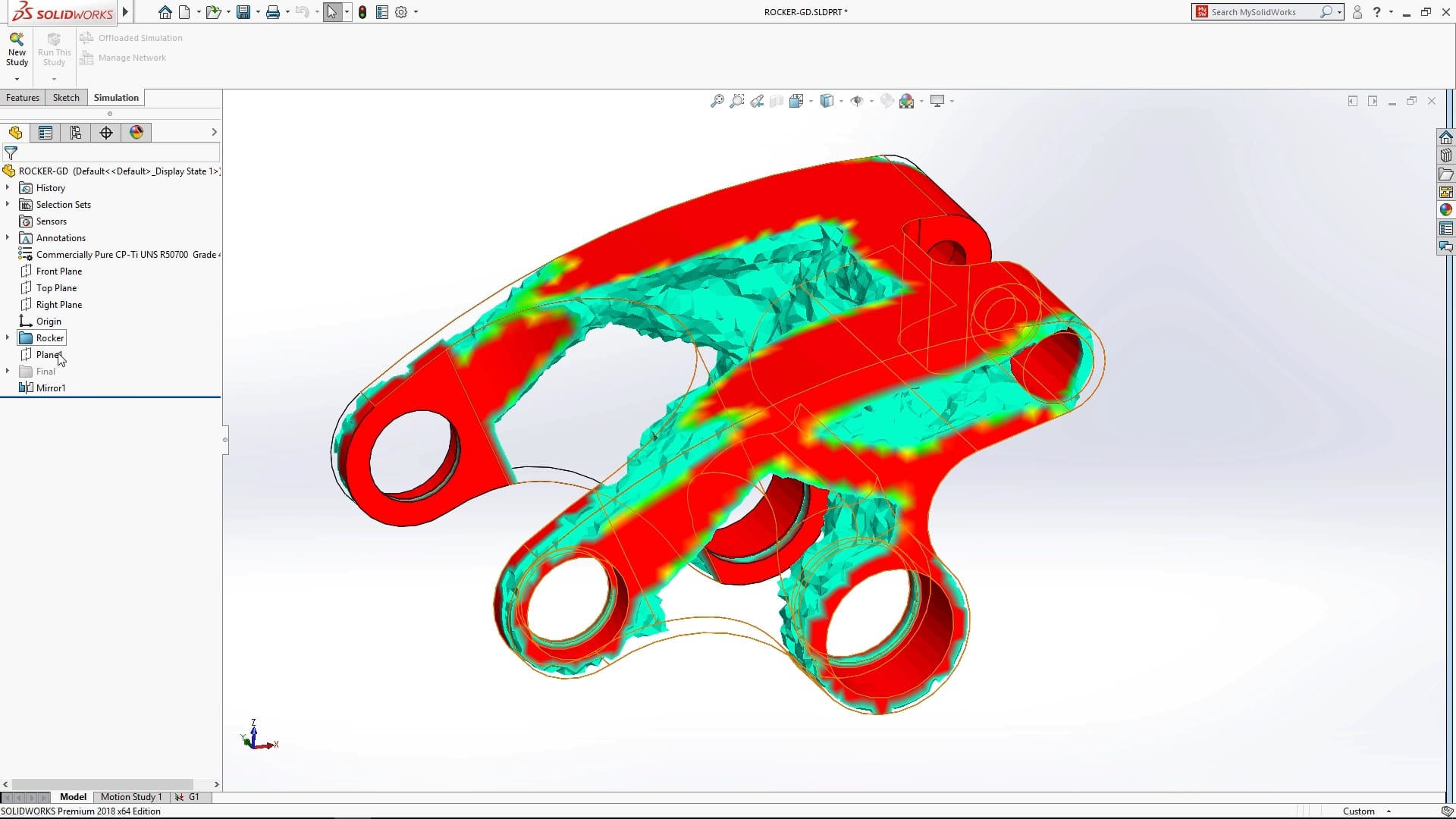Switch to the G1 study tab

(188, 797)
